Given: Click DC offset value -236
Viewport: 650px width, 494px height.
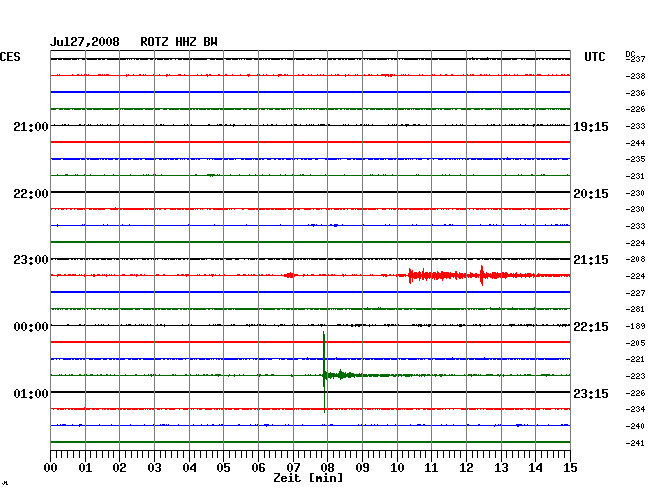Looking at the screenshot, I should (x=635, y=93).
